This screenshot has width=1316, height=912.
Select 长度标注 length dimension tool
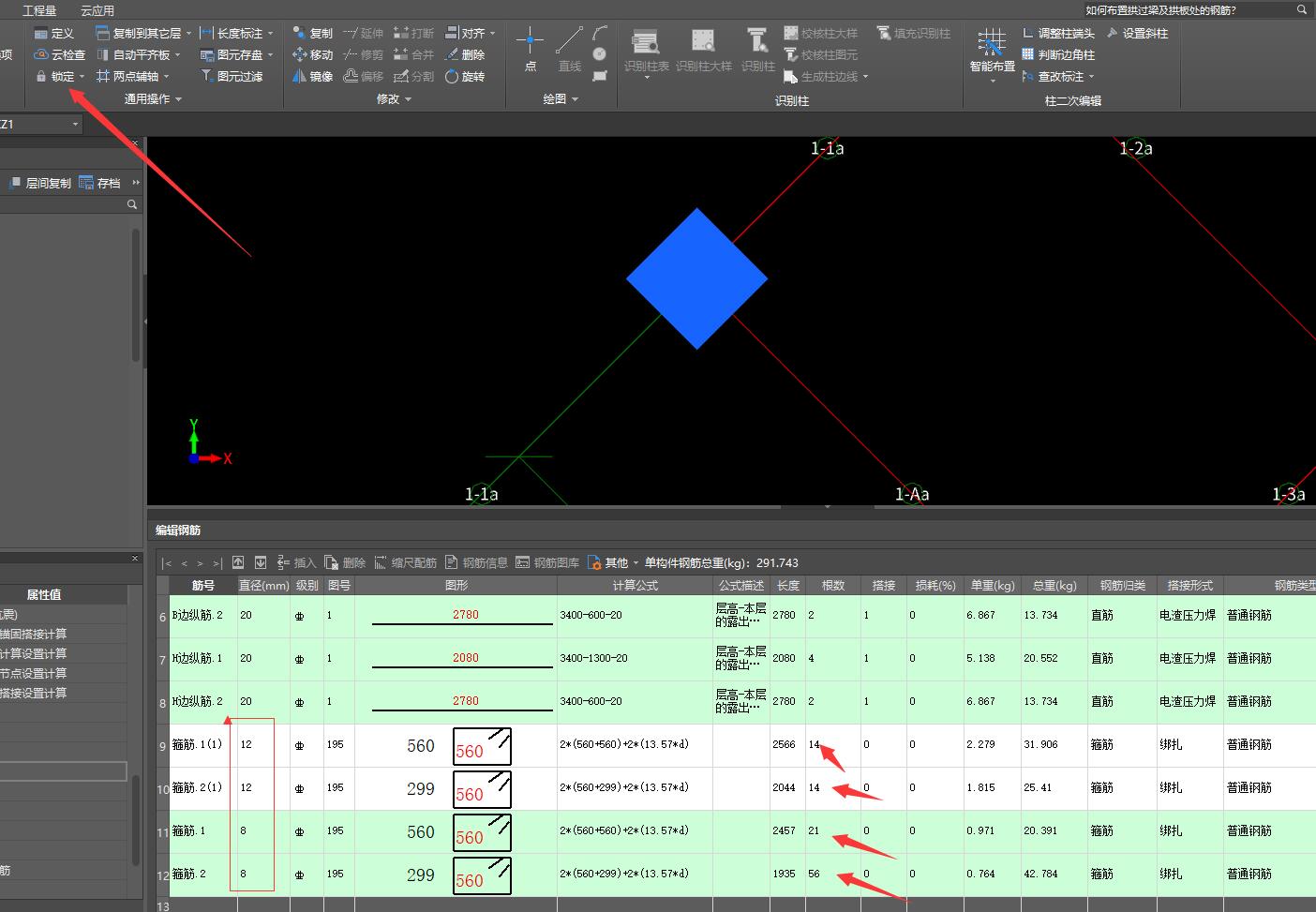(x=232, y=34)
